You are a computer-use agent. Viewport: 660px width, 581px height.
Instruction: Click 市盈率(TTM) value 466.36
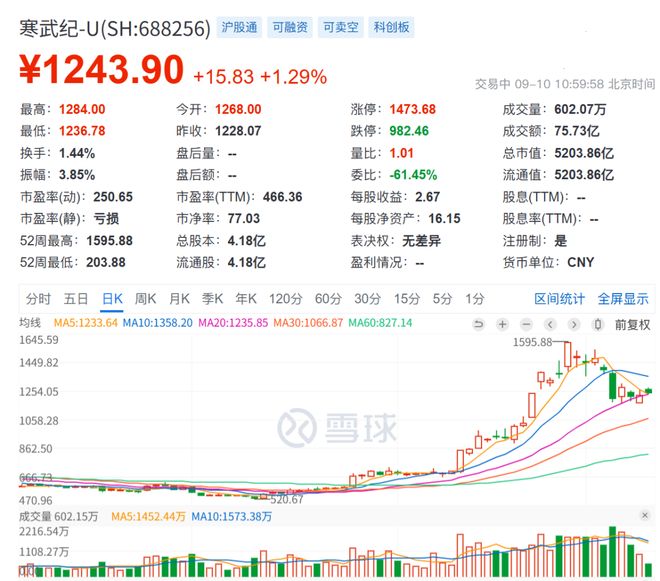point(282,197)
